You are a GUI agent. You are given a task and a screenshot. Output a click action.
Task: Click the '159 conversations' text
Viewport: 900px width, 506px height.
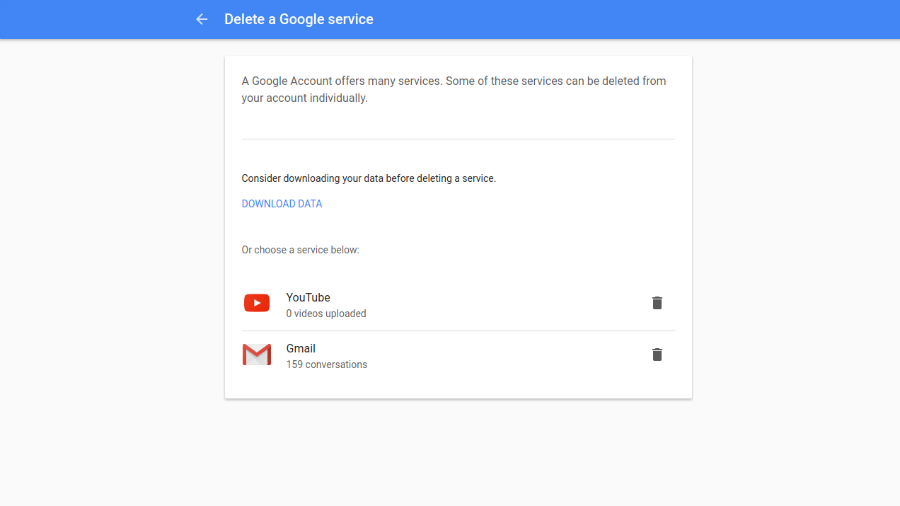pyautogui.click(x=327, y=365)
